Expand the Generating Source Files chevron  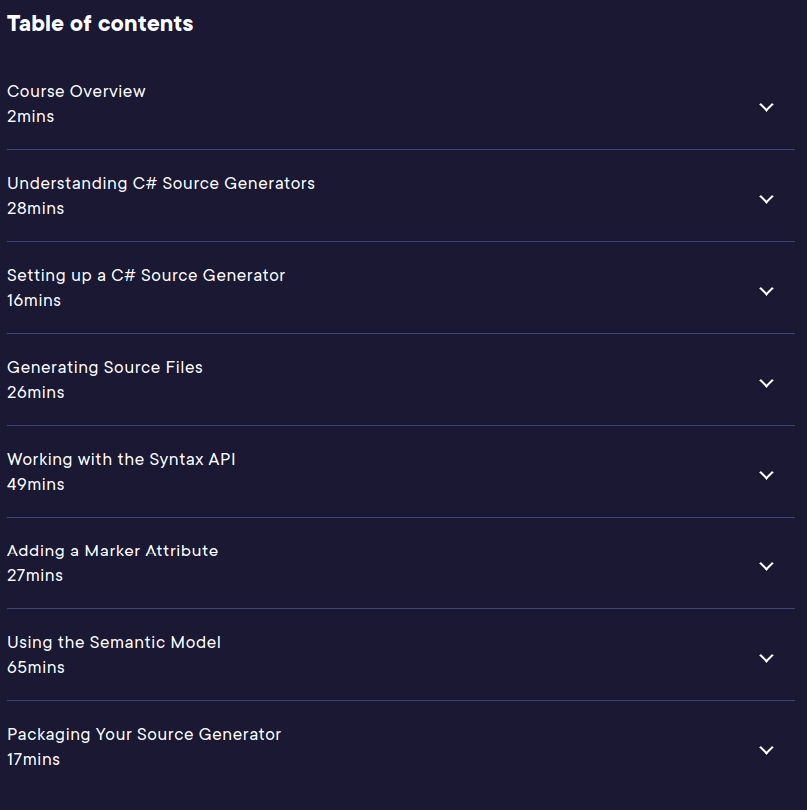(766, 383)
